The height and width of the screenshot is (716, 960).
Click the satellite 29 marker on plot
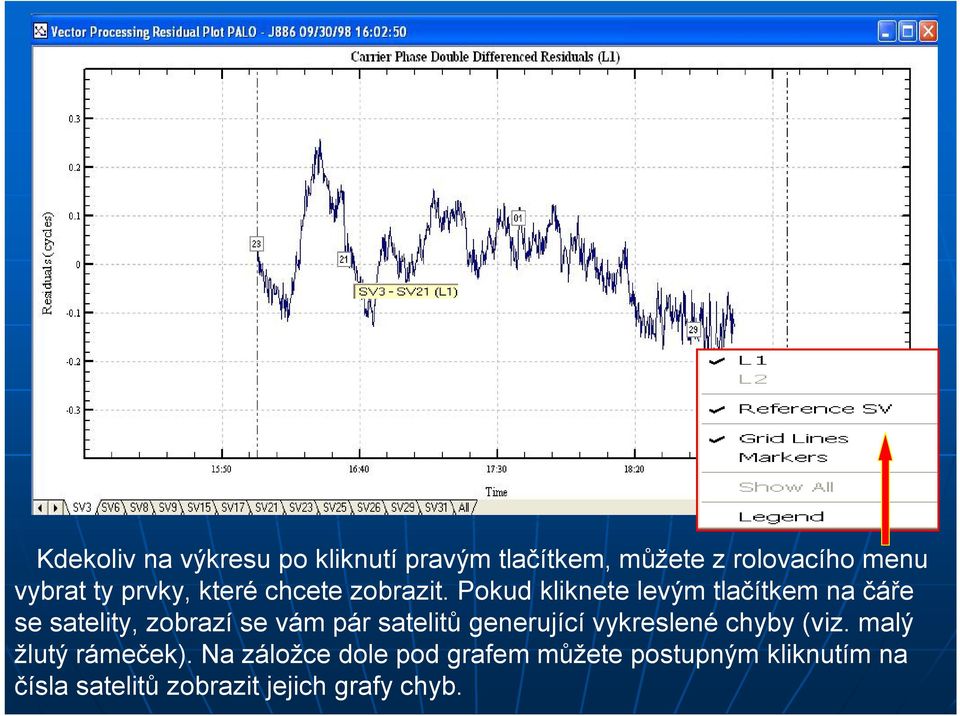tap(693, 330)
